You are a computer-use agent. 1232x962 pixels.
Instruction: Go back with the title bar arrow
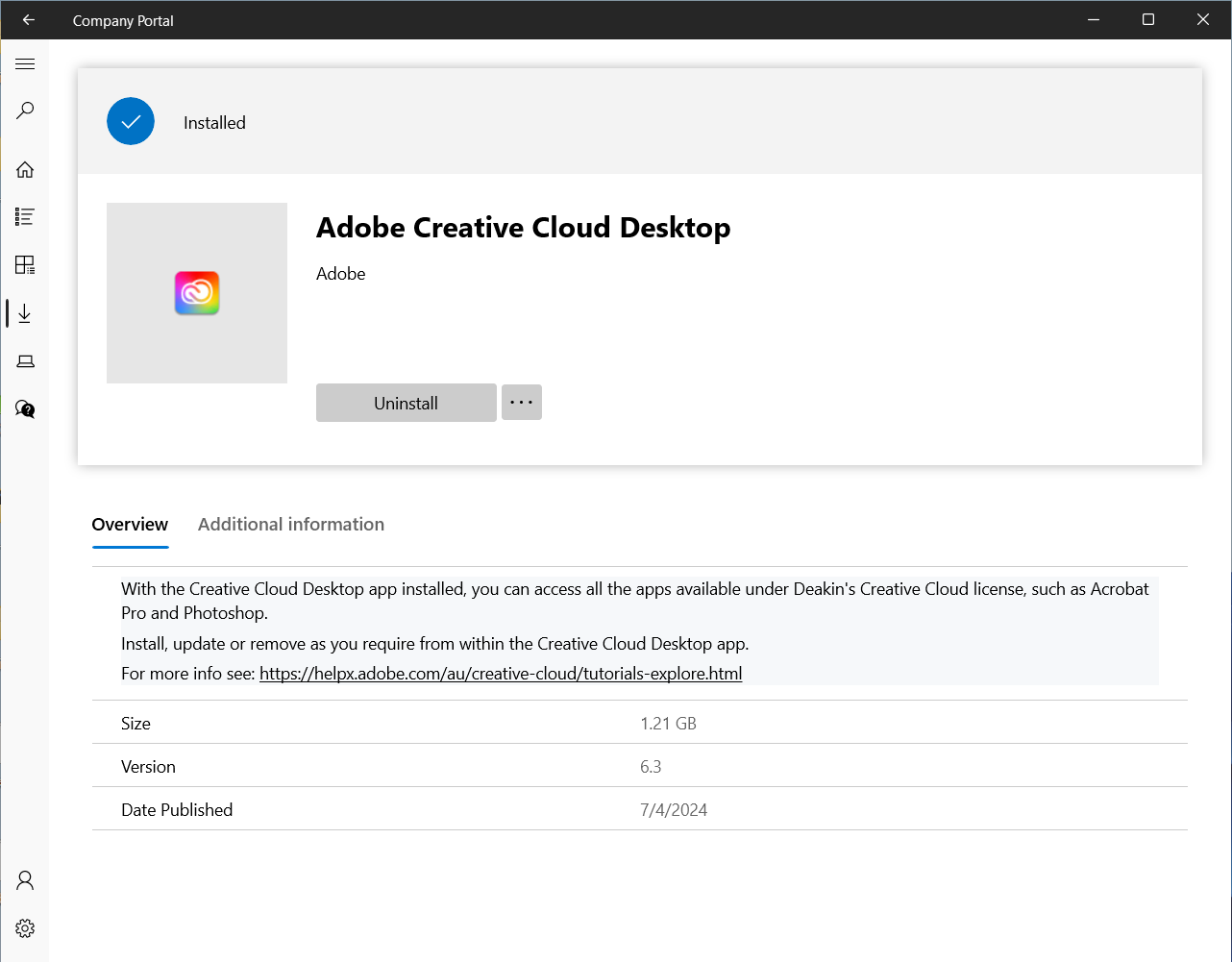click(28, 19)
